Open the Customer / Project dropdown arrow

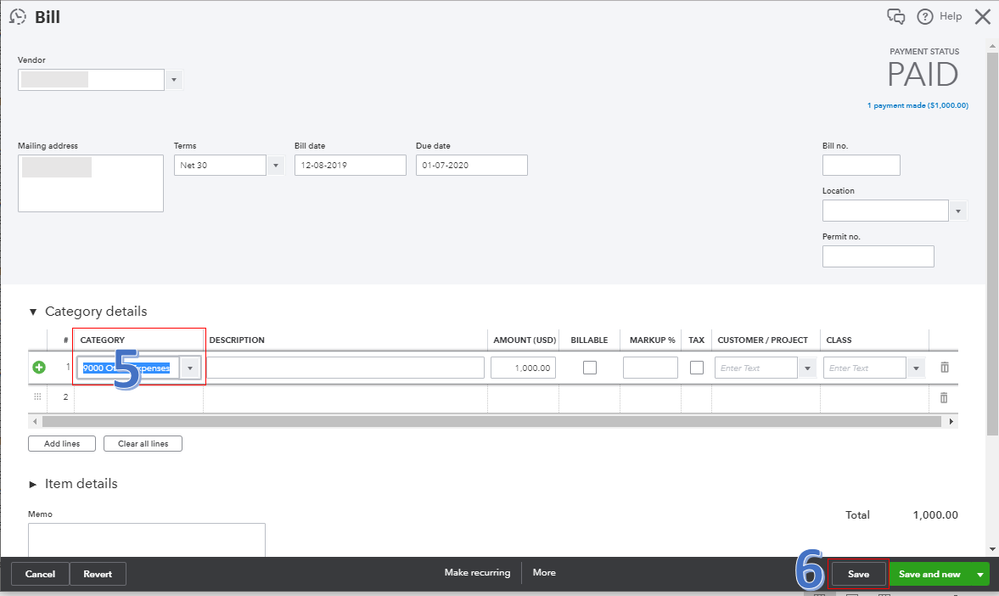click(808, 368)
